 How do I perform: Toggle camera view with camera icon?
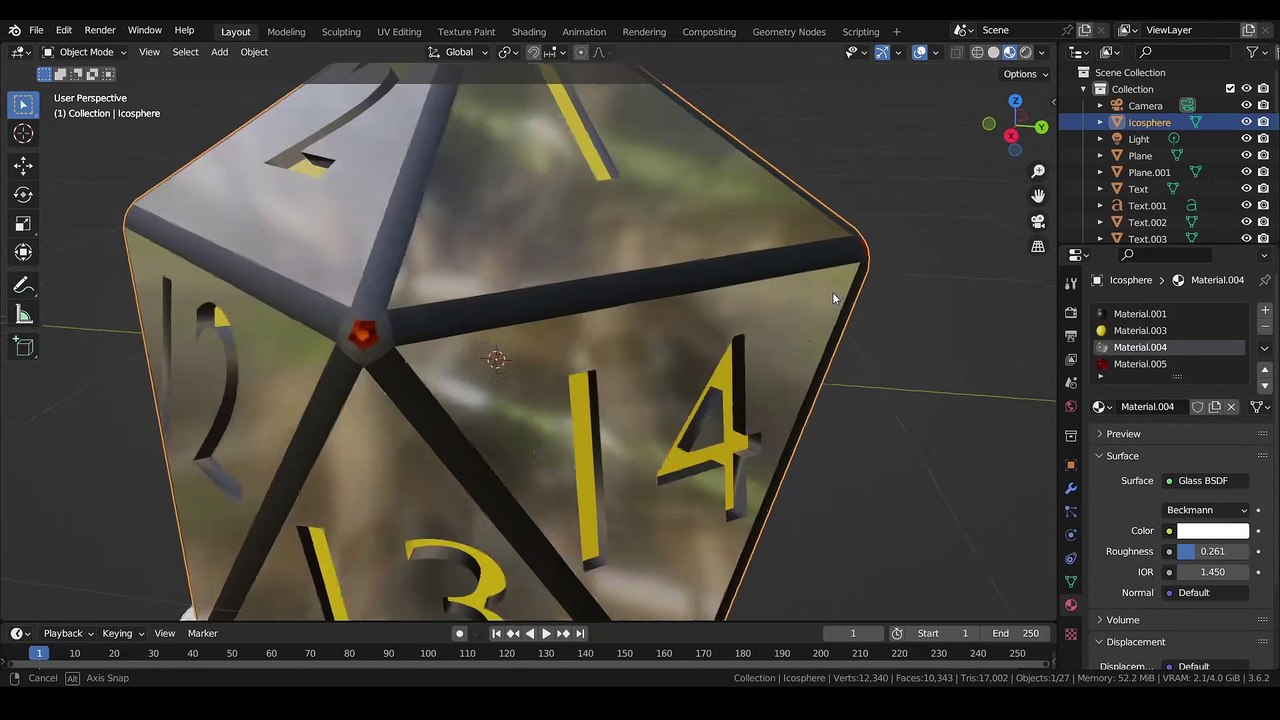(1038, 221)
